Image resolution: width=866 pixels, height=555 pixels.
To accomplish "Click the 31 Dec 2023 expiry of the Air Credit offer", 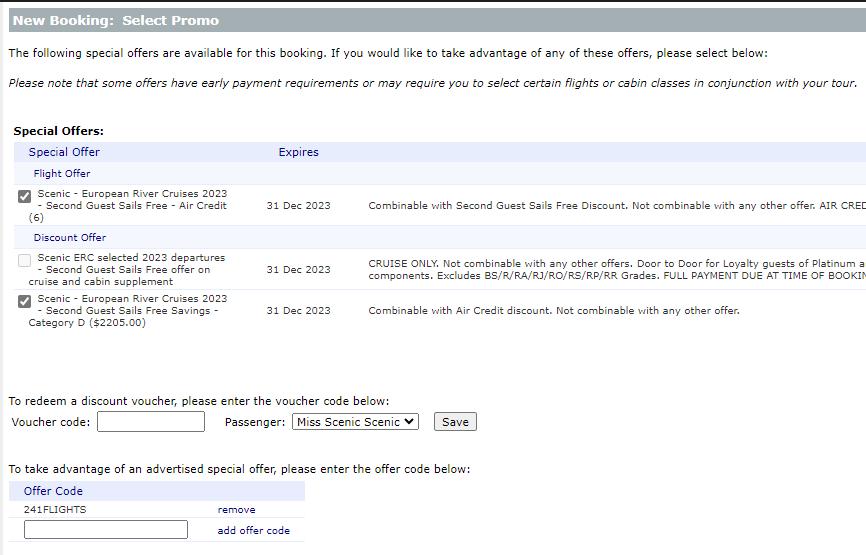I will (x=298, y=205).
